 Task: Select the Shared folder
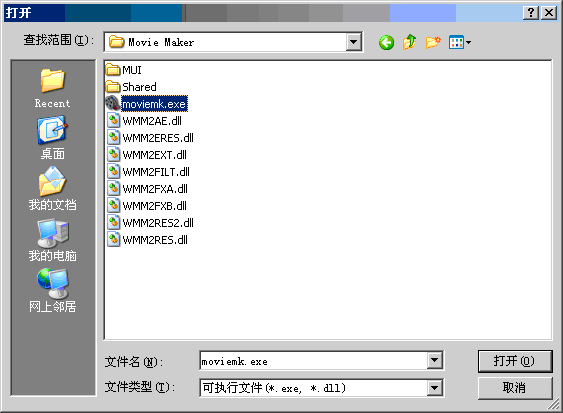pyautogui.click(x=131, y=87)
